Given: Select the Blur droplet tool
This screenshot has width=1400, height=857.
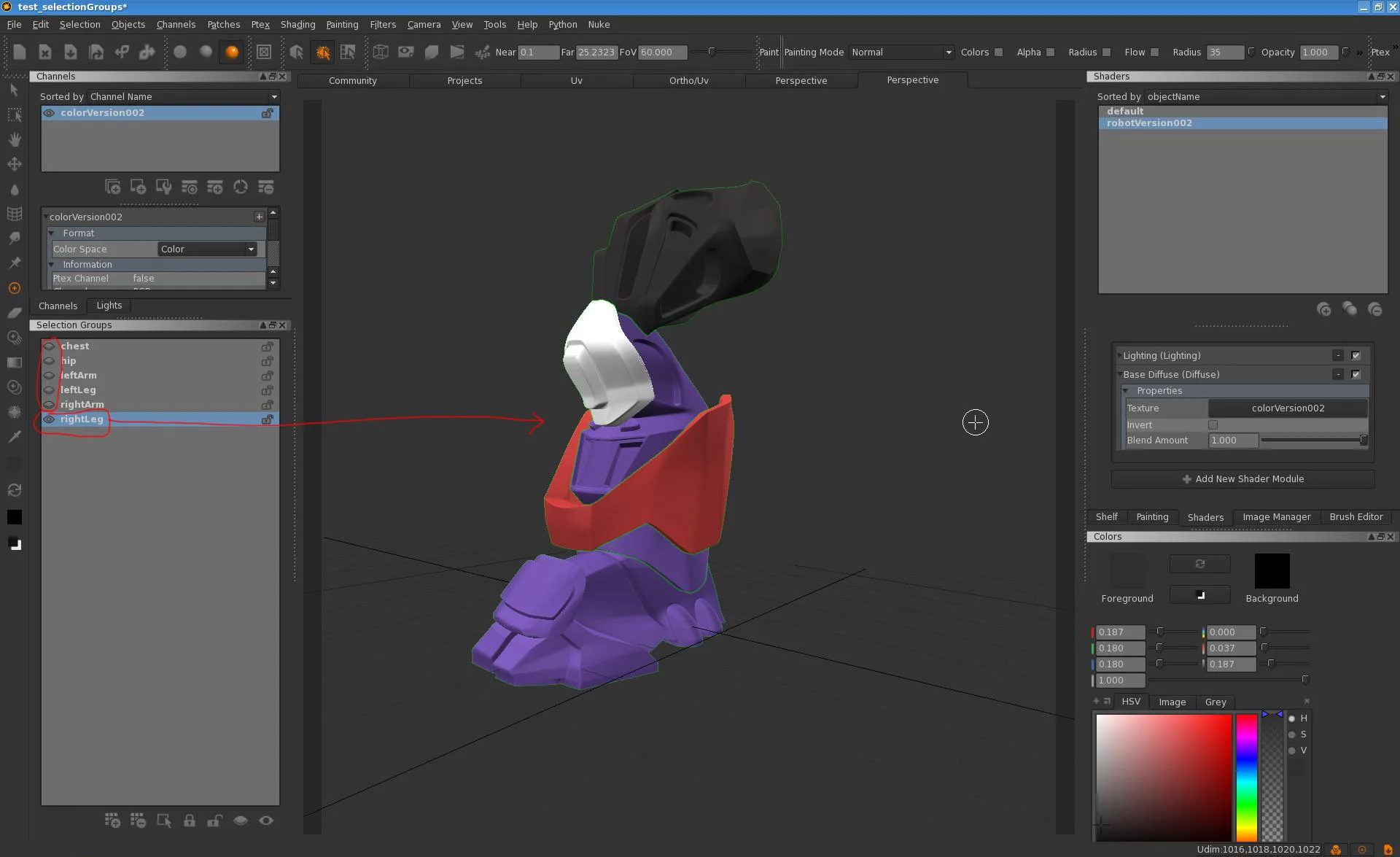Looking at the screenshot, I should pyautogui.click(x=14, y=189).
